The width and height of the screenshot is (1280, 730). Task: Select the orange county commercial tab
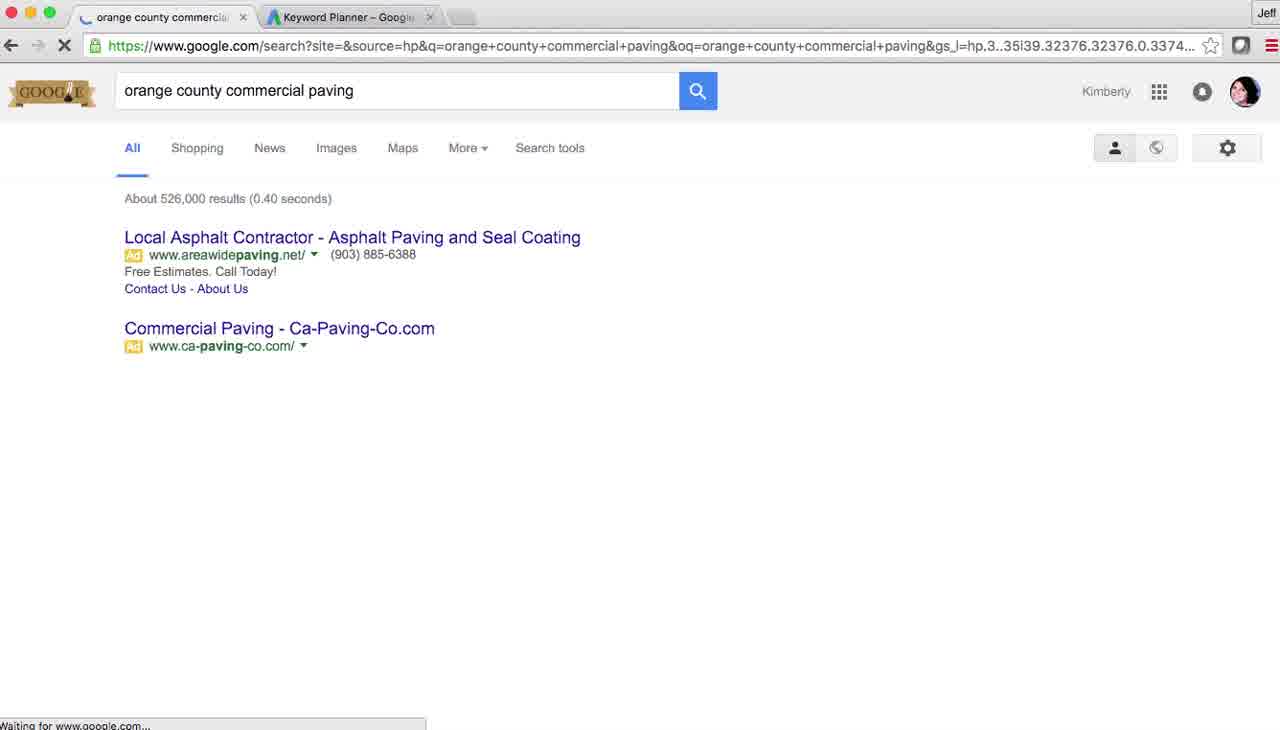tap(162, 17)
